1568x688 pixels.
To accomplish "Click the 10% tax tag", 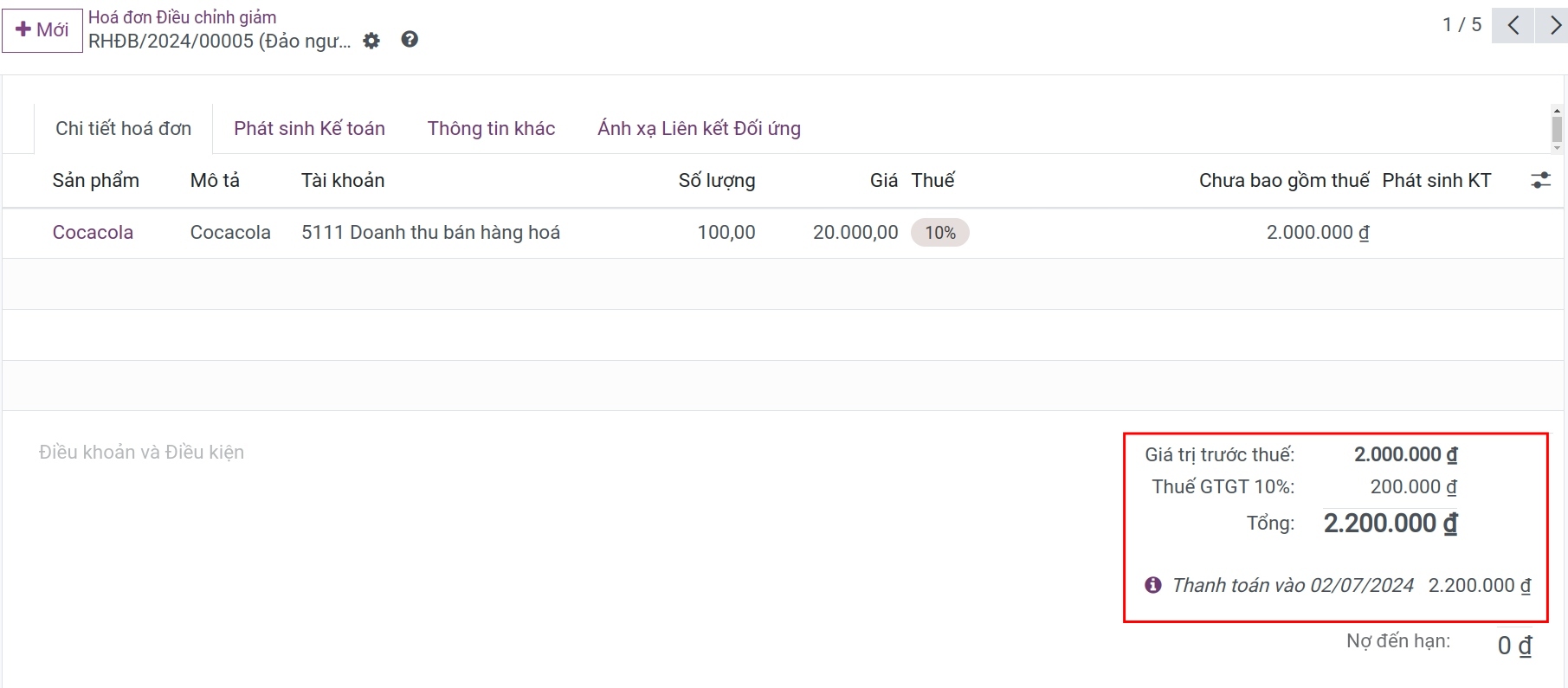I will [940, 233].
